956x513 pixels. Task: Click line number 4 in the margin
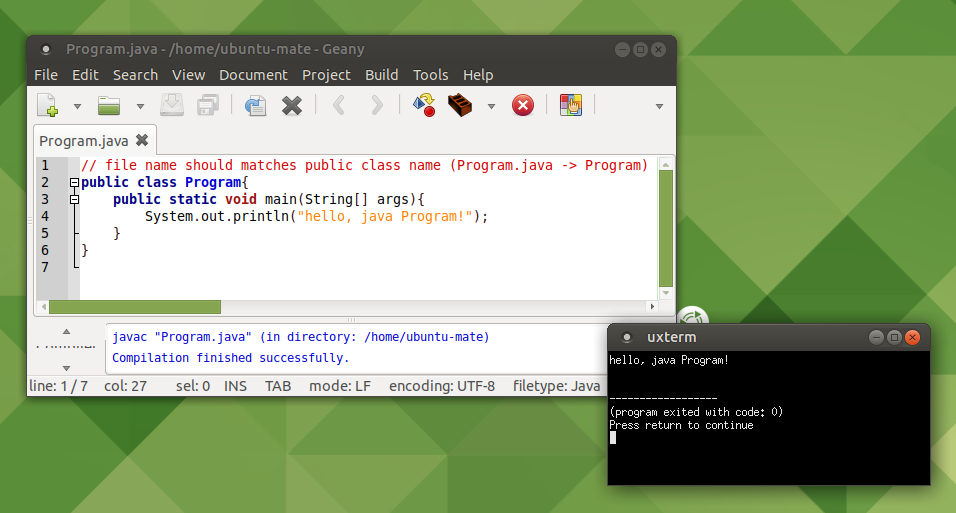point(45,217)
